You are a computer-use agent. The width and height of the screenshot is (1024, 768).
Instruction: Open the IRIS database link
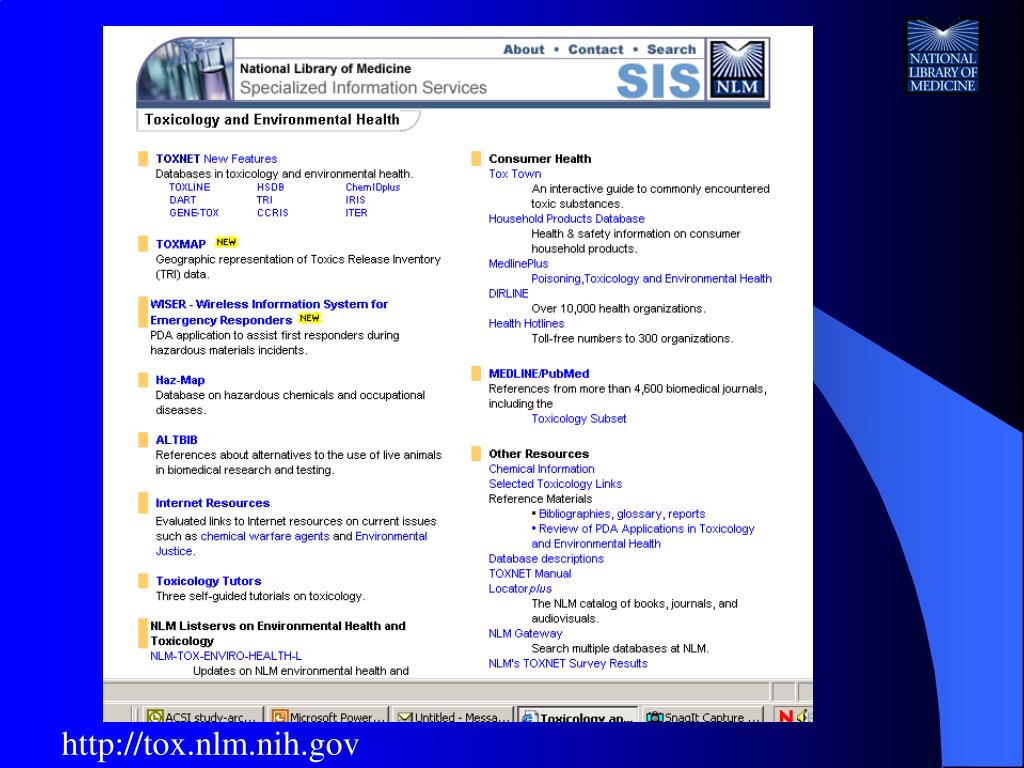[355, 200]
